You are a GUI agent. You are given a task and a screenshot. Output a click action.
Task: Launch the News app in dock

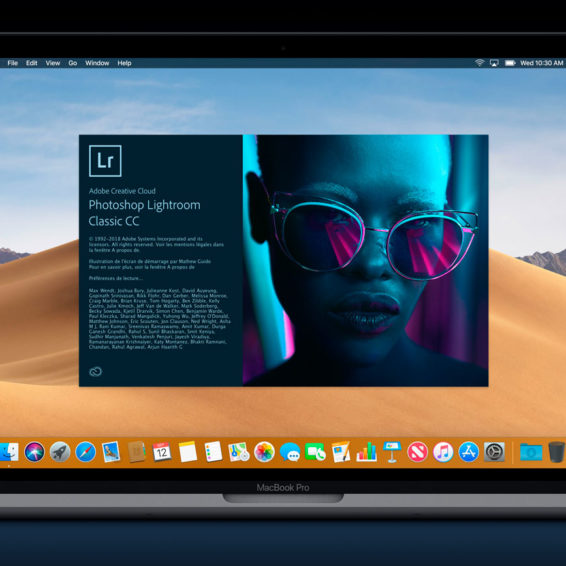click(x=418, y=452)
